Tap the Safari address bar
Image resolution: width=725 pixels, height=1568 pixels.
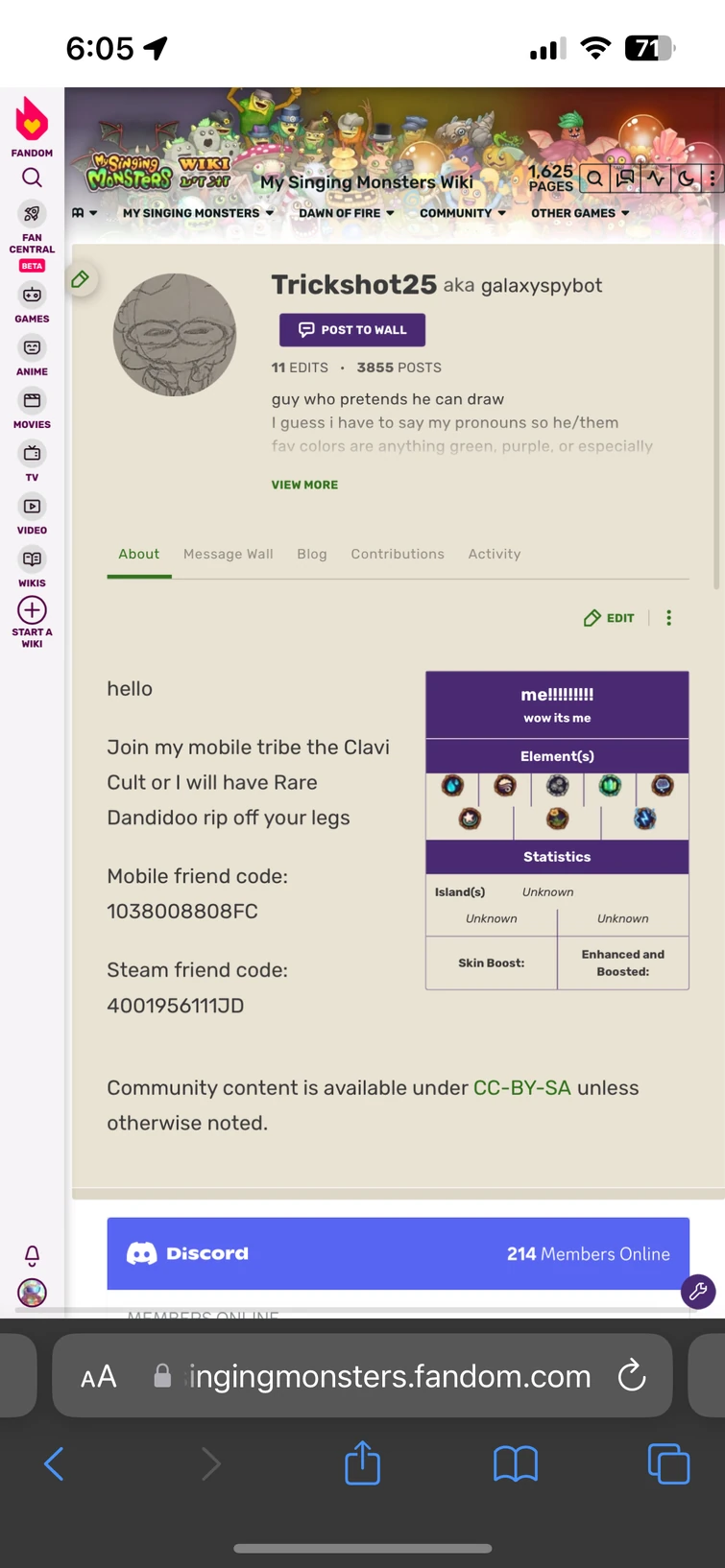389,1376
